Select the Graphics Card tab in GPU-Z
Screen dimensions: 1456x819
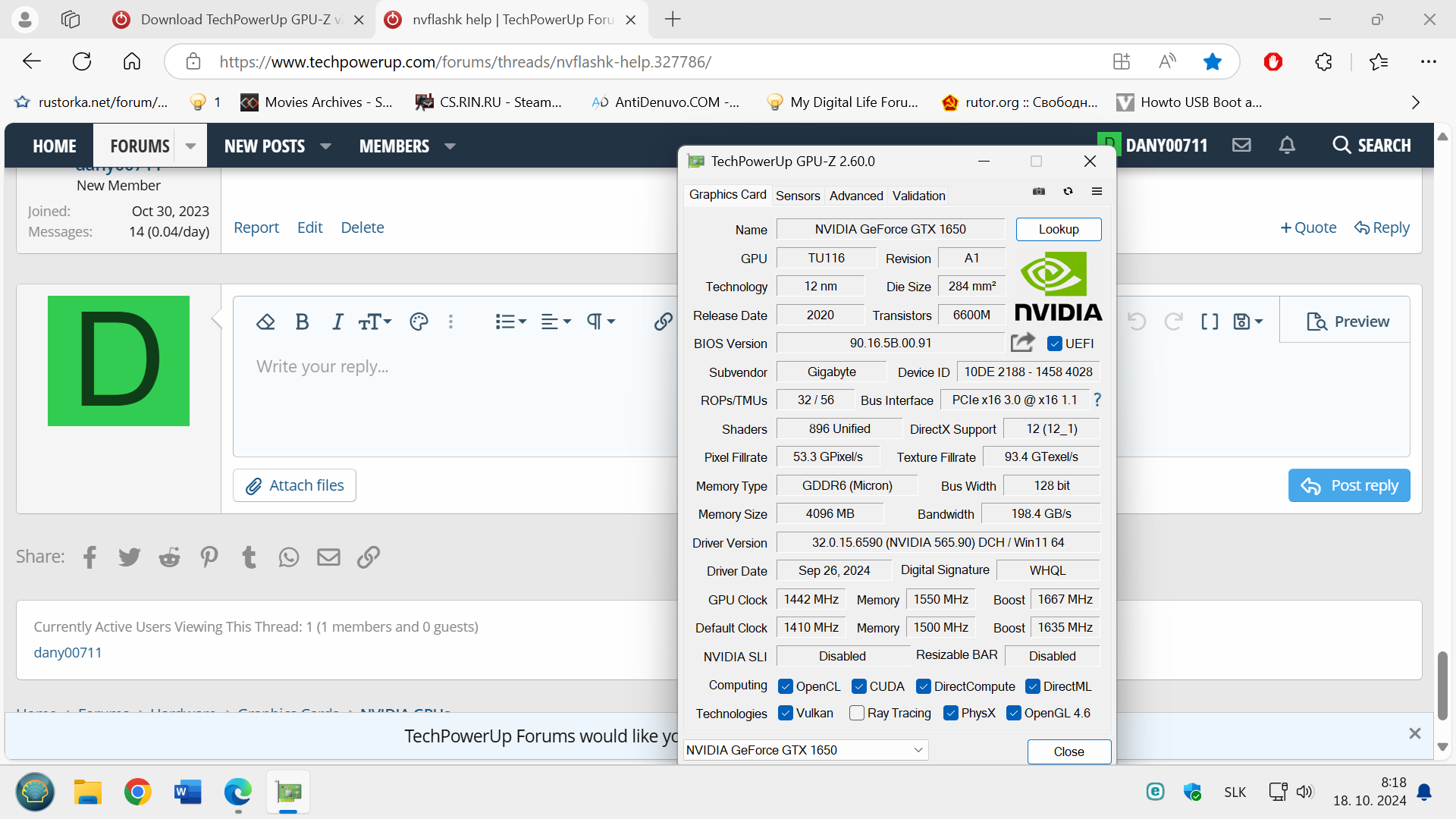727,195
